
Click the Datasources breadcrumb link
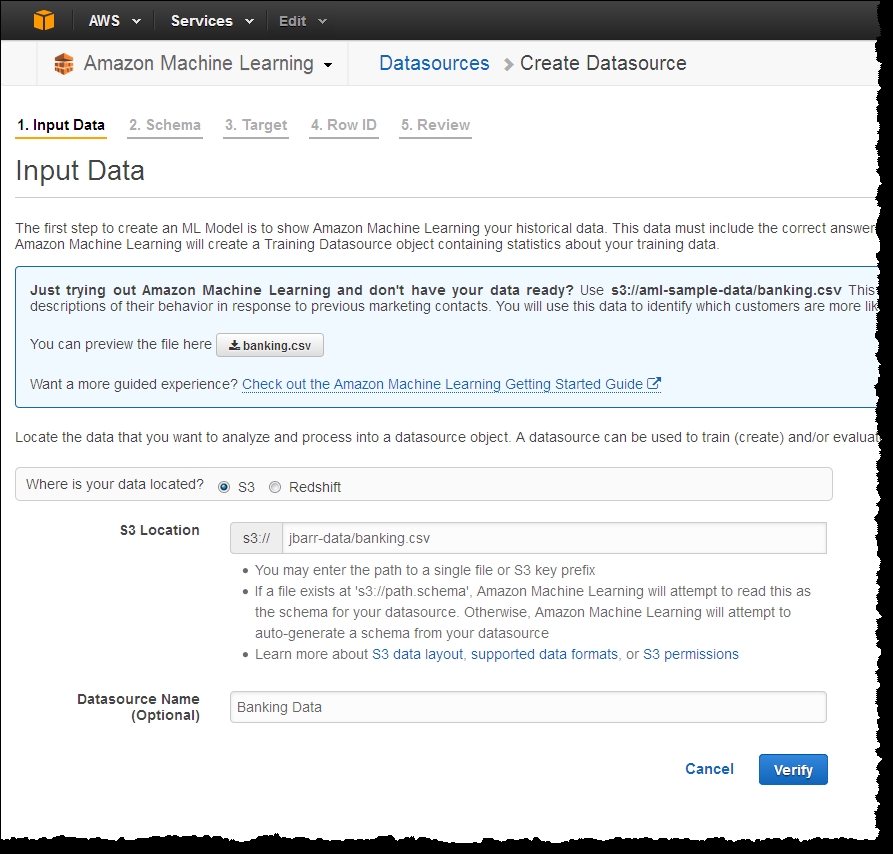coord(434,63)
